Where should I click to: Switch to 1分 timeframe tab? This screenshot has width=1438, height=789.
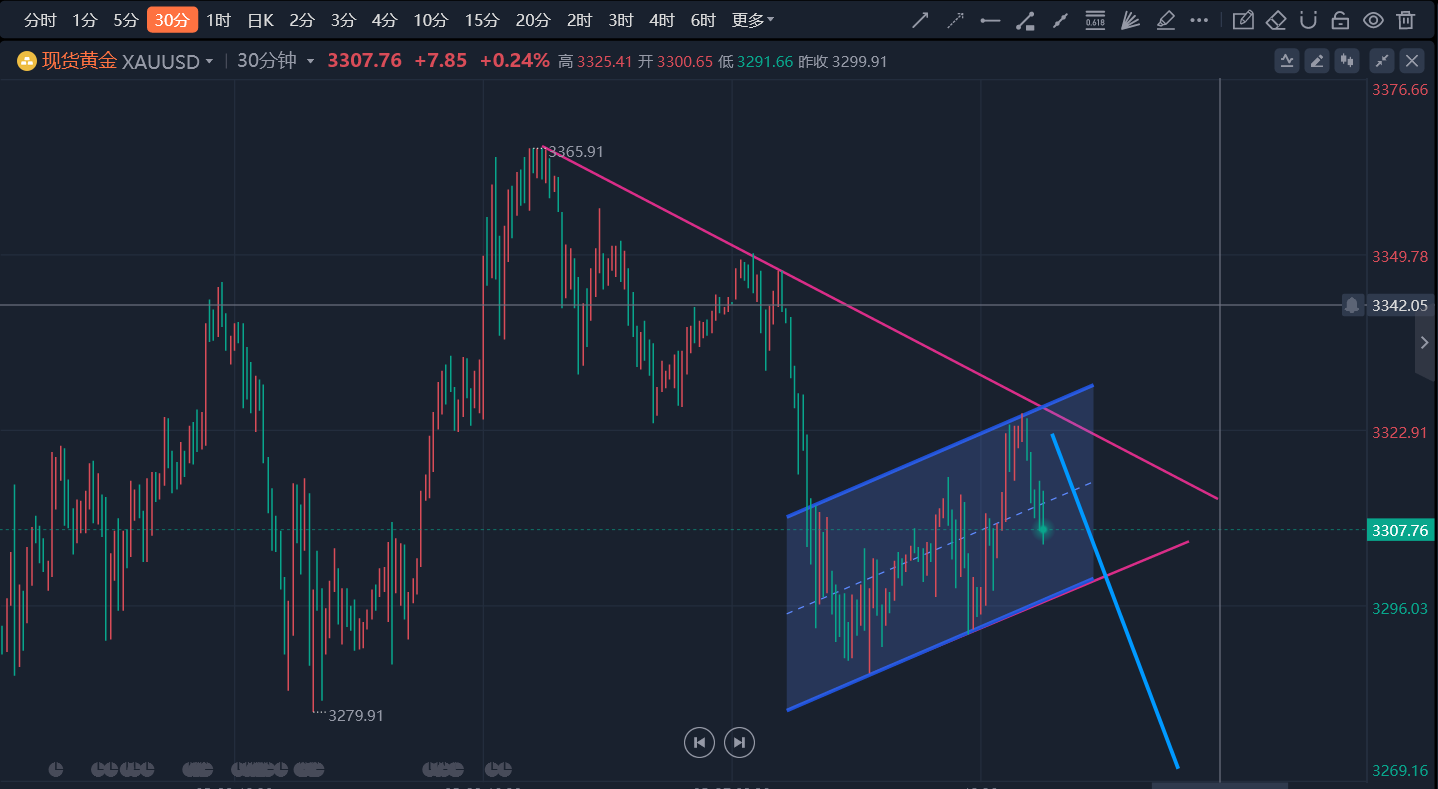pyautogui.click(x=85, y=20)
